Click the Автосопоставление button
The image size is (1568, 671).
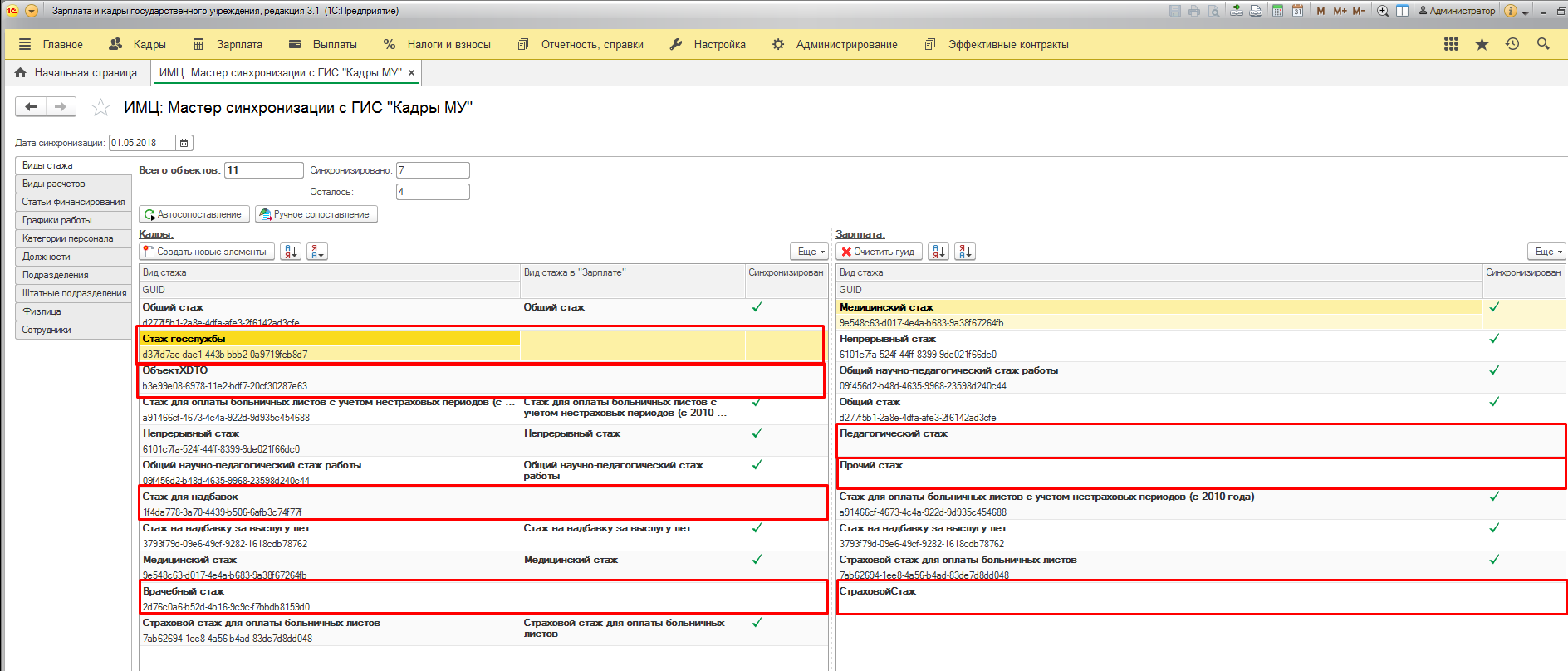click(194, 214)
